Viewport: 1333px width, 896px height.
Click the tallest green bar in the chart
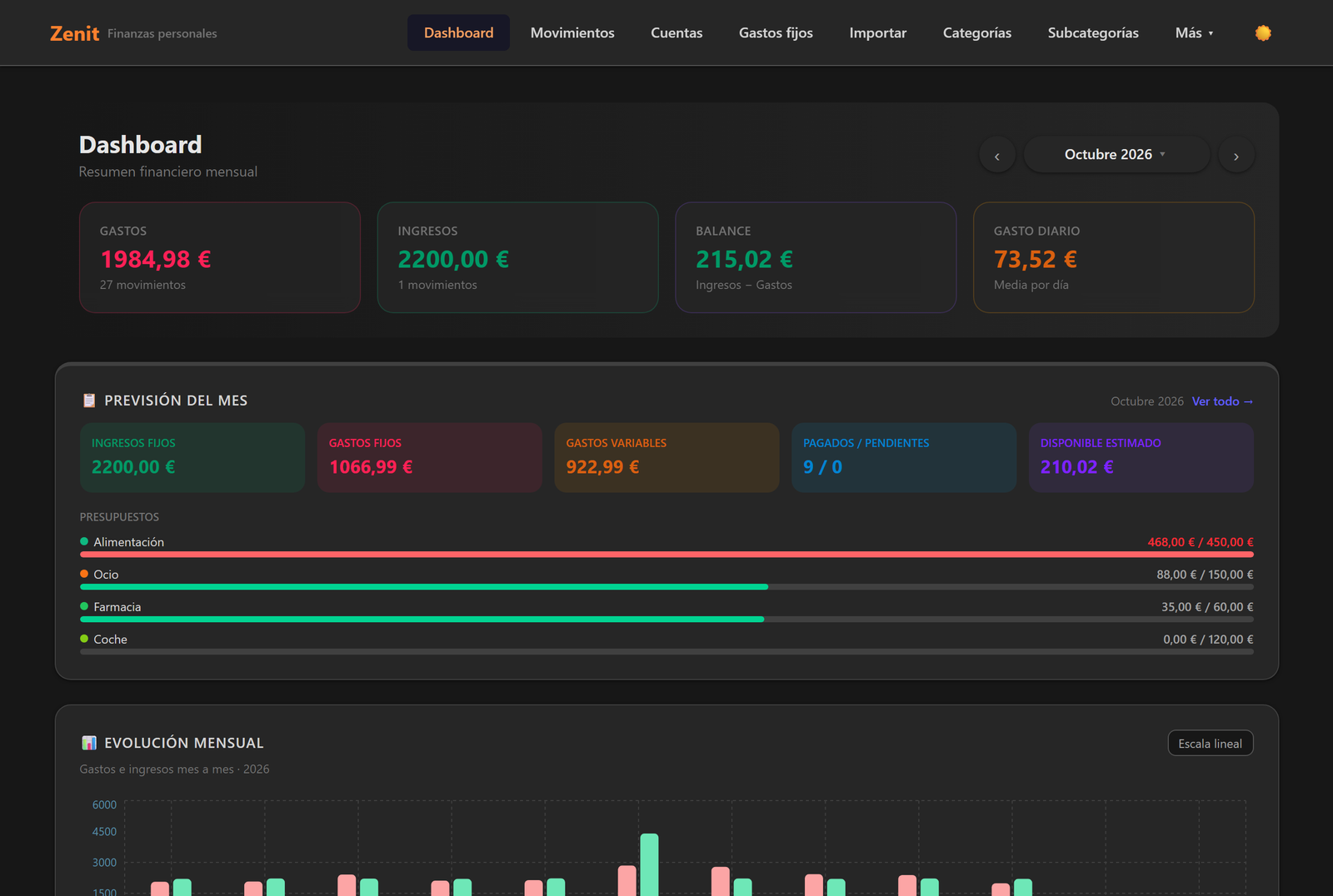pos(649,864)
